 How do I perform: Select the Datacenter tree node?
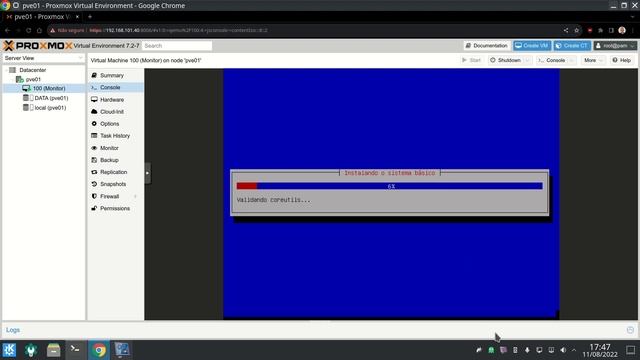pyautogui.click(x=32, y=70)
